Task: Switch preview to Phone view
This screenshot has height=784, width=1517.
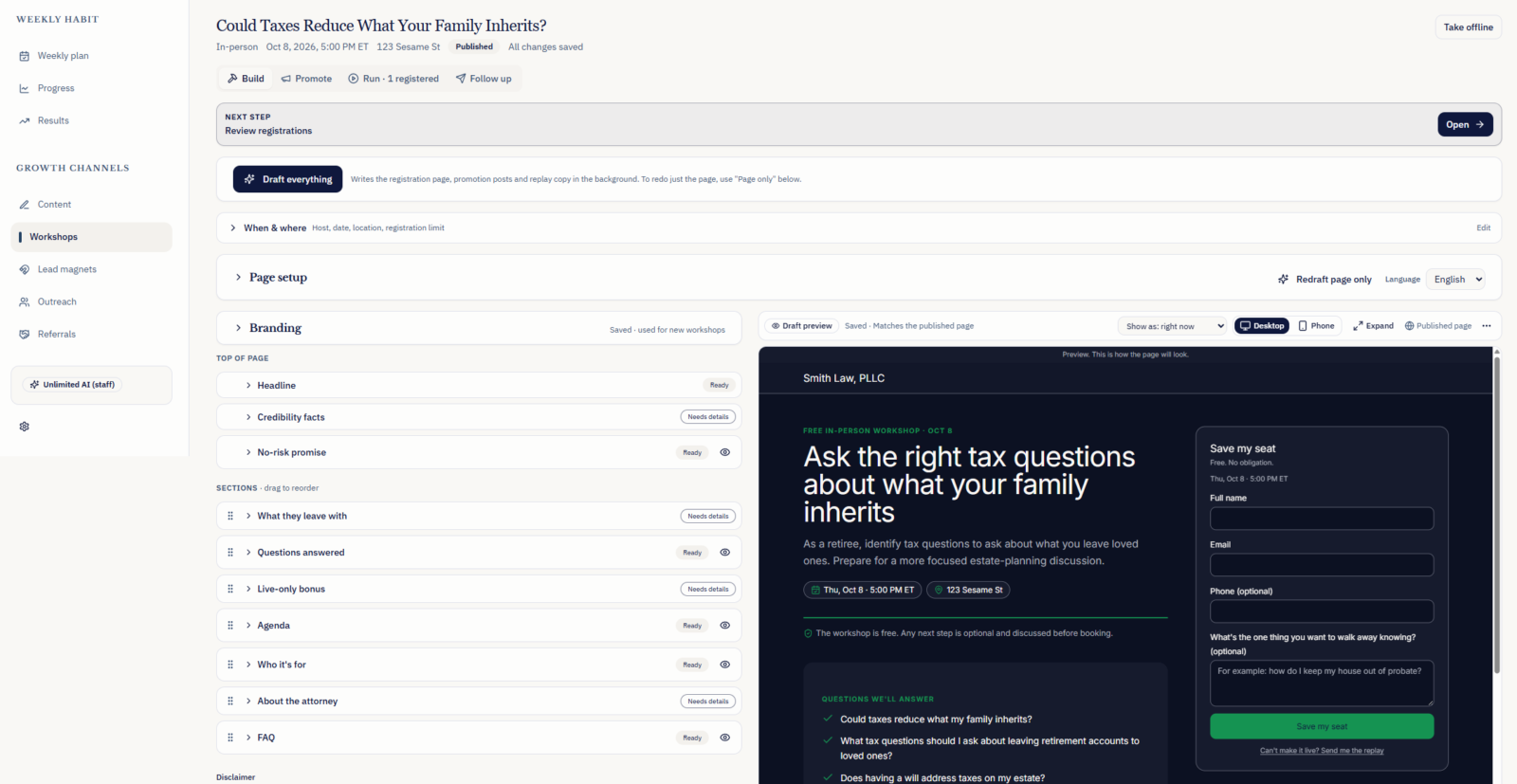Action: [x=1316, y=326]
